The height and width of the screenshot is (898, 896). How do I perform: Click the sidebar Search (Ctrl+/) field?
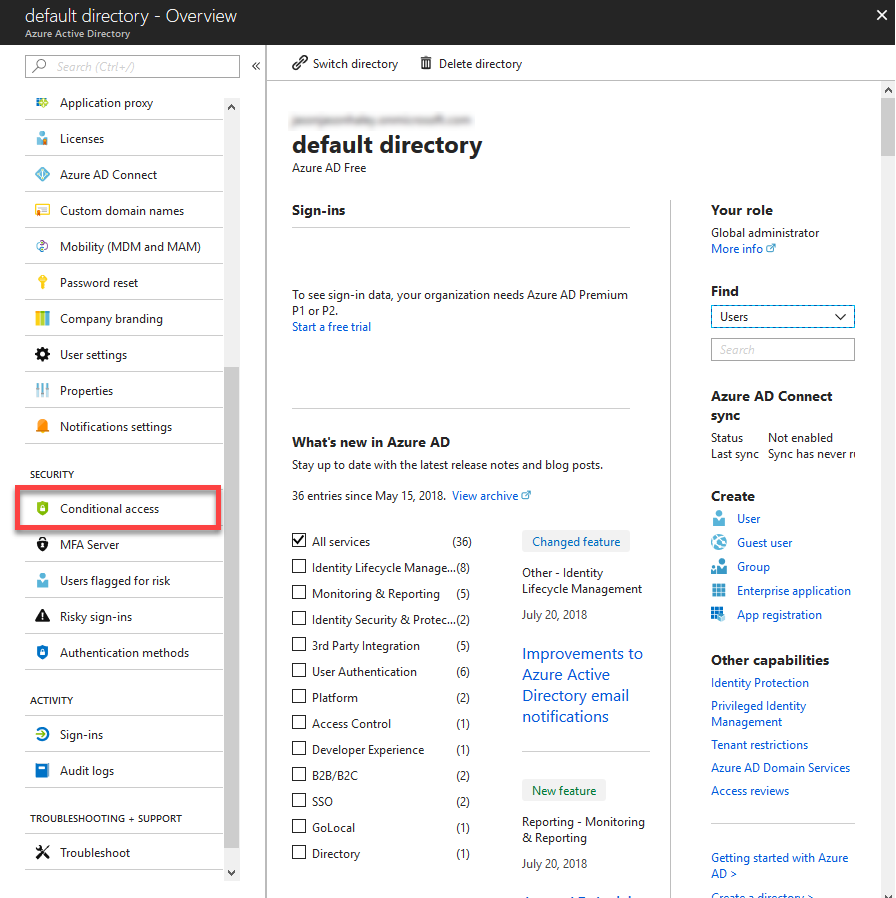click(x=132, y=66)
